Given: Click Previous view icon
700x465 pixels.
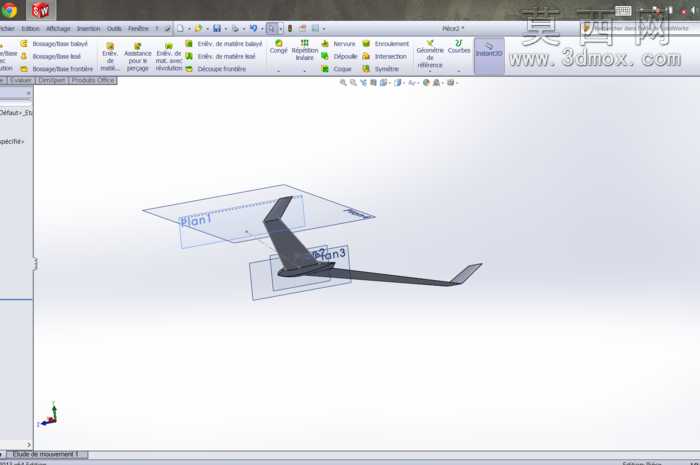Looking at the screenshot, I should (363, 83).
